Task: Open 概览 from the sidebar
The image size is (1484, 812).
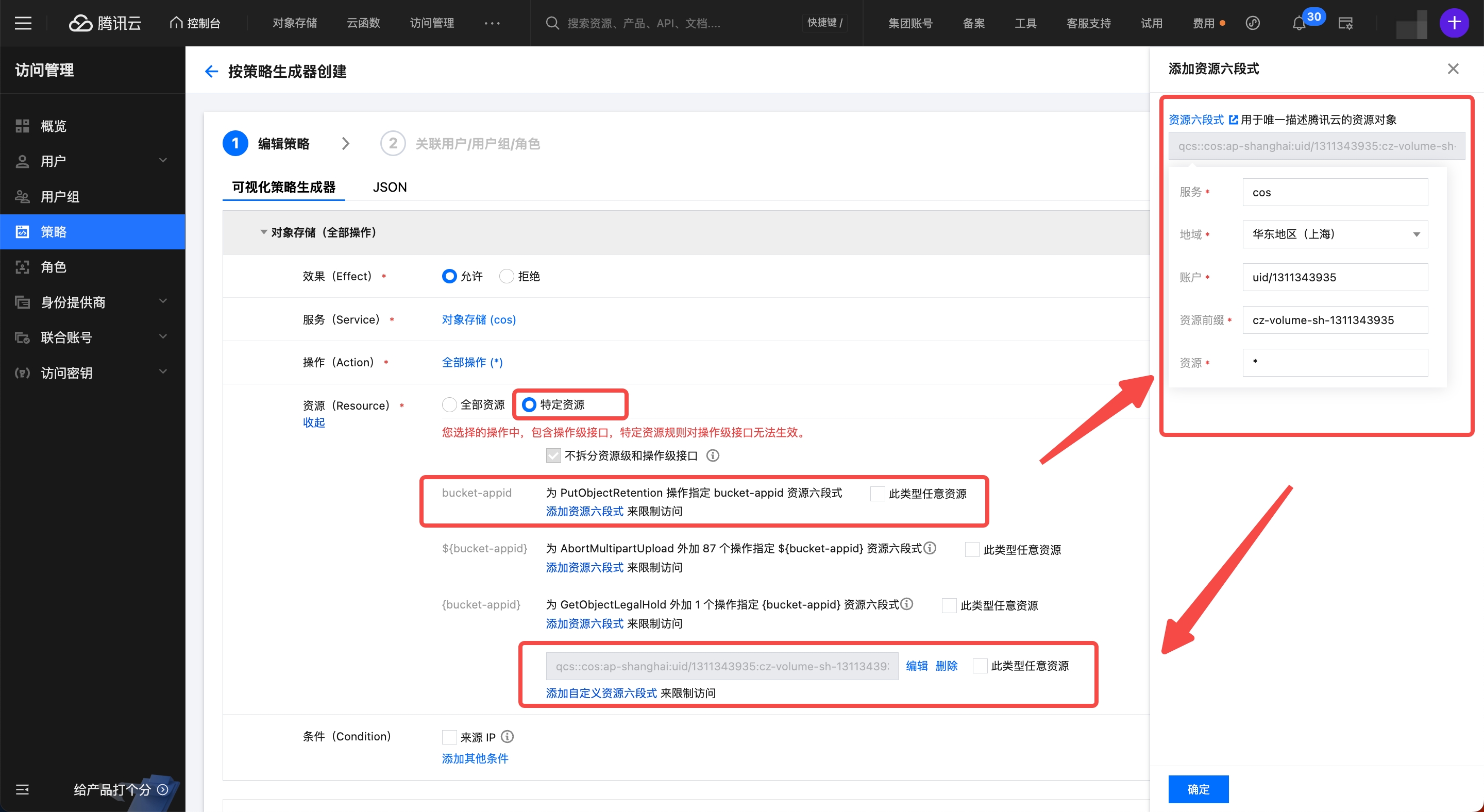Action: click(x=53, y=126)
